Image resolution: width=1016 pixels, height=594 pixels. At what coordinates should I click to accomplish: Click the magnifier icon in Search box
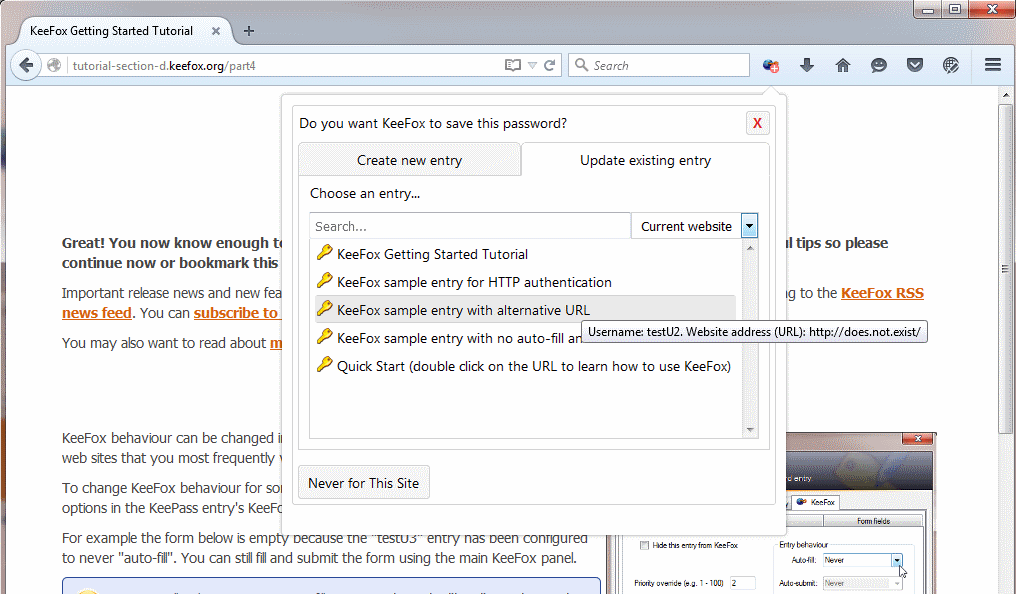click(x=581, y=65)
